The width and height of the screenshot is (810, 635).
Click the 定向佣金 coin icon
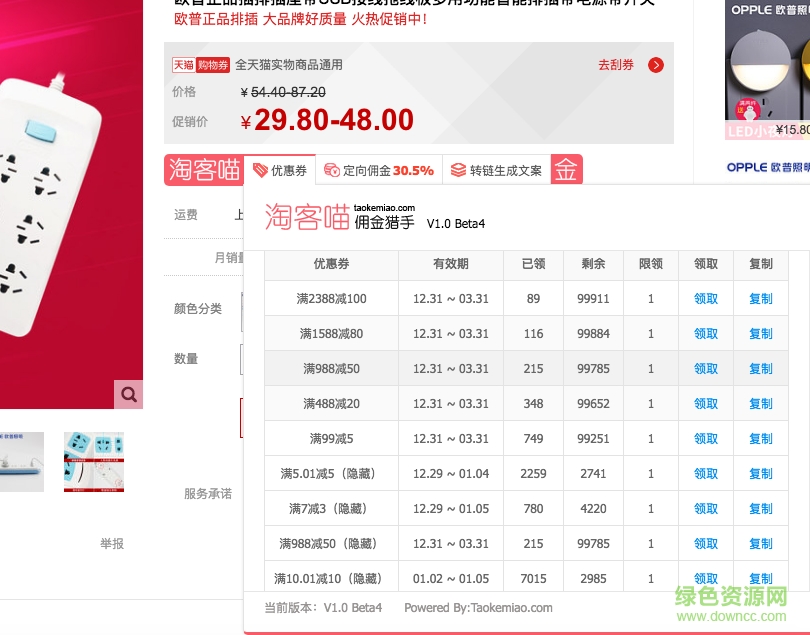pos(331,171)
